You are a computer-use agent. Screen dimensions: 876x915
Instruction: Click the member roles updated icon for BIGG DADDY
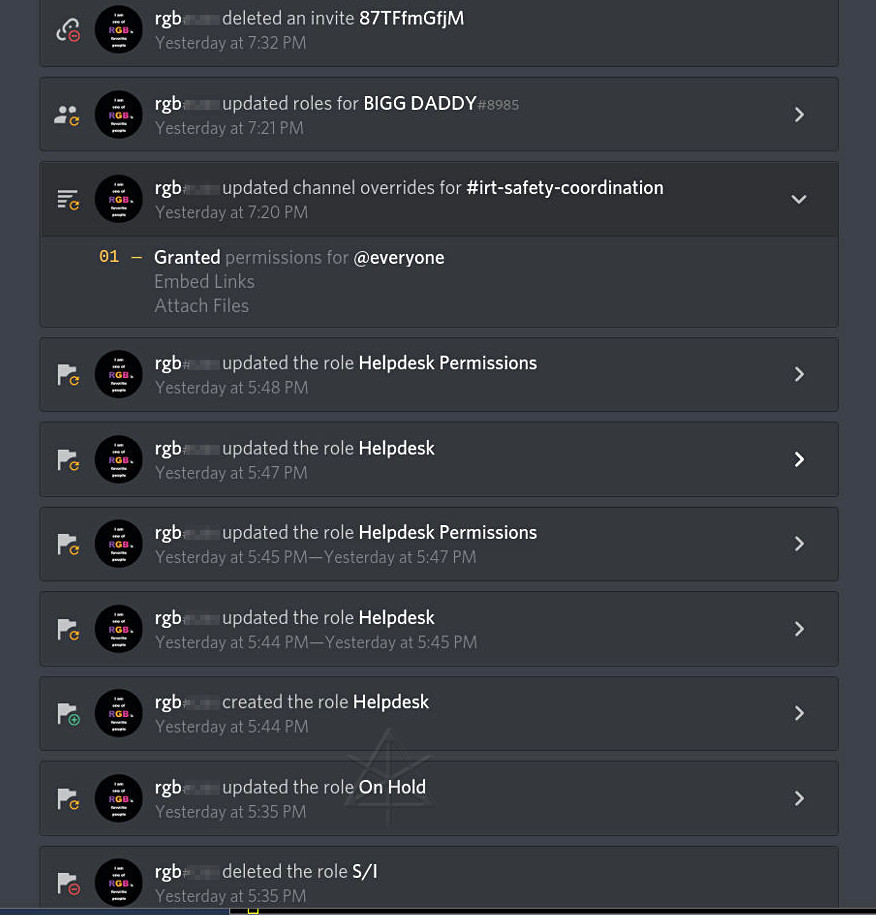[67, 115]
